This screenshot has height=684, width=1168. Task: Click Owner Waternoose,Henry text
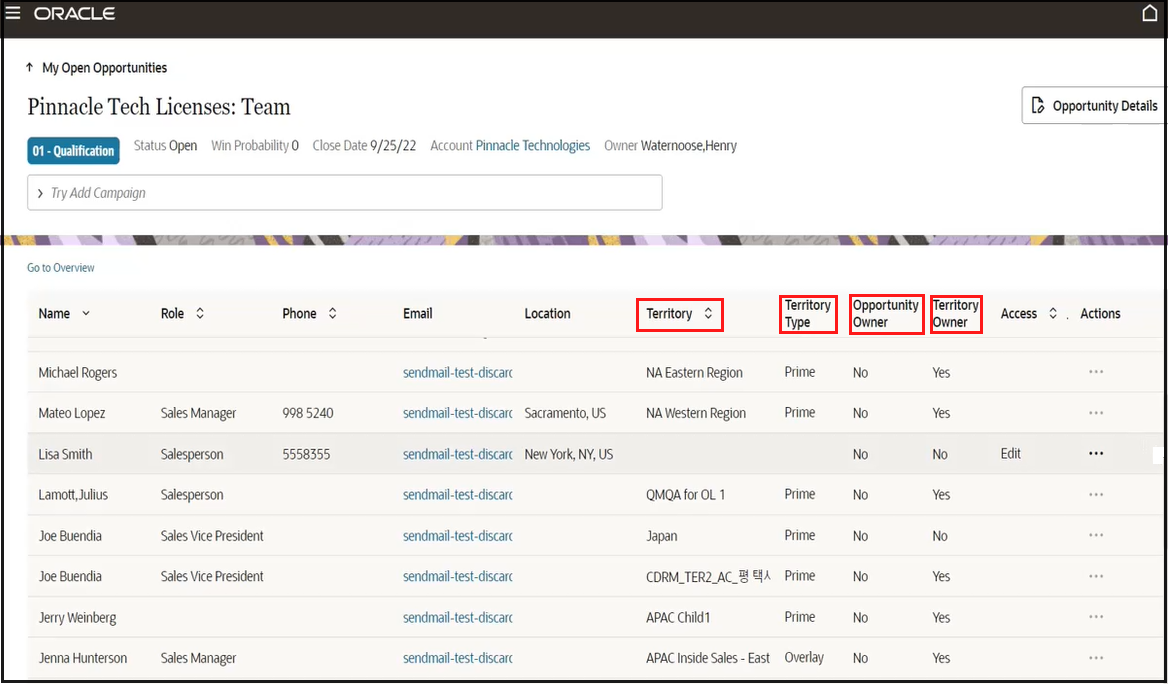point(670,145)
